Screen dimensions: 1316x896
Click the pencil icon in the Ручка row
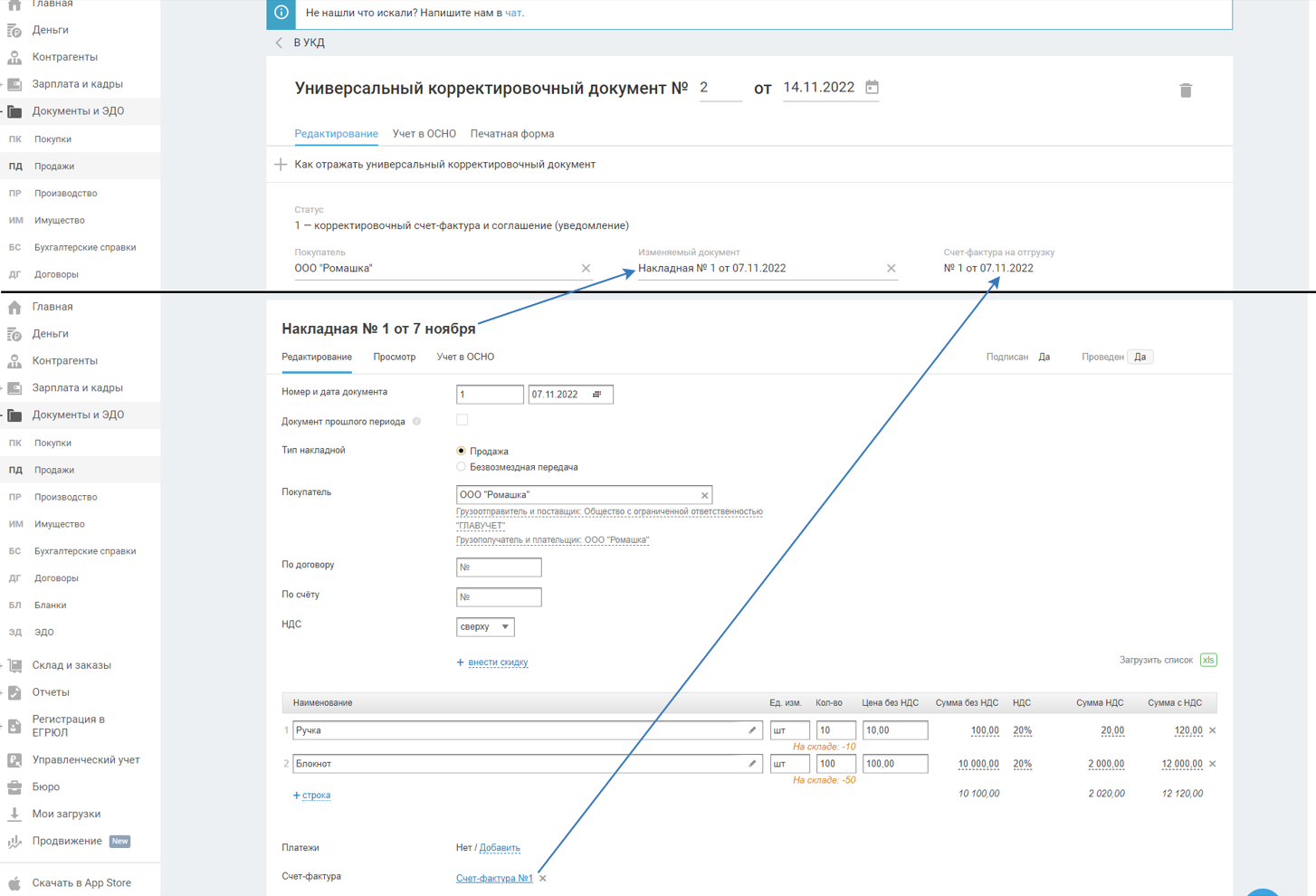point(752,730)
